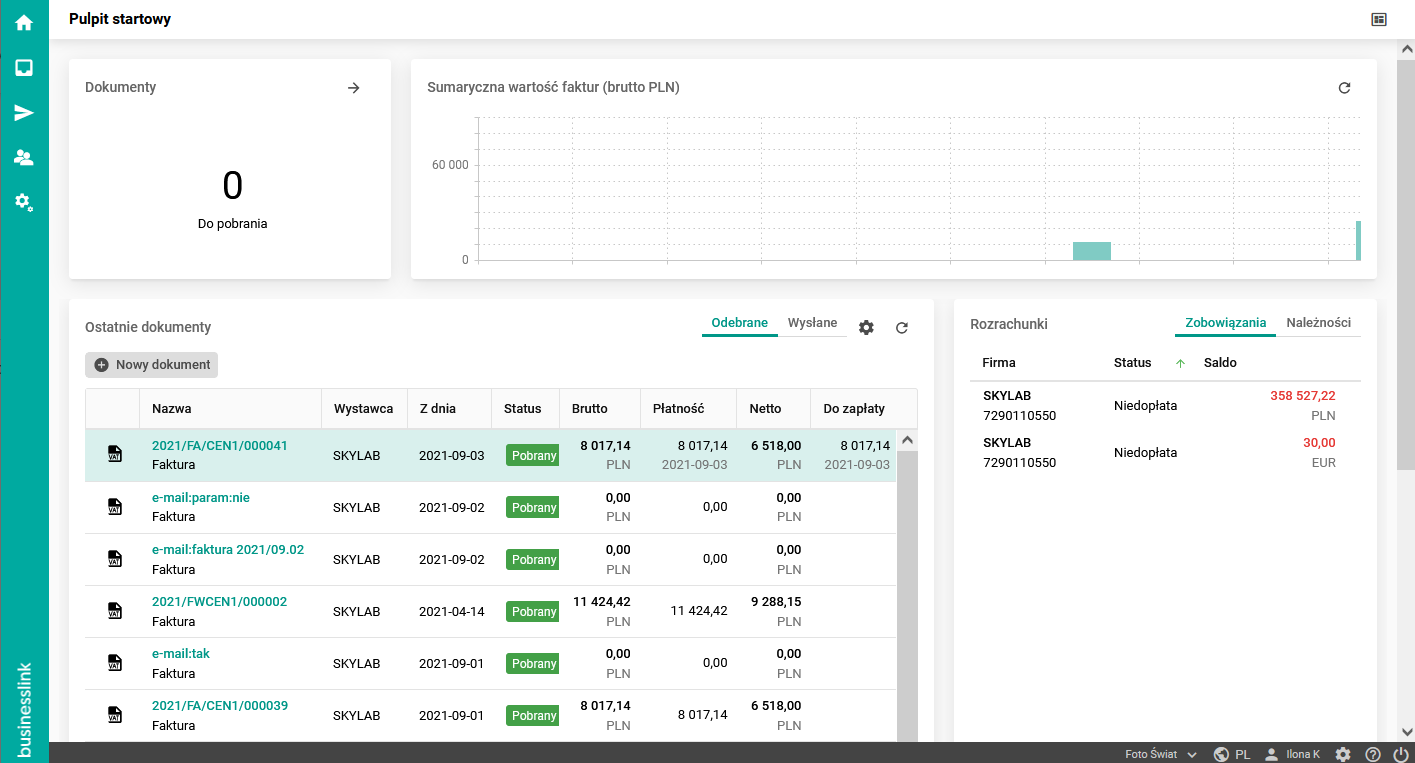The width and height of the screenshot is (1415, 763).
Task: Open document 2021/FA/CEN1/000041
Action: tap(220, 445)
